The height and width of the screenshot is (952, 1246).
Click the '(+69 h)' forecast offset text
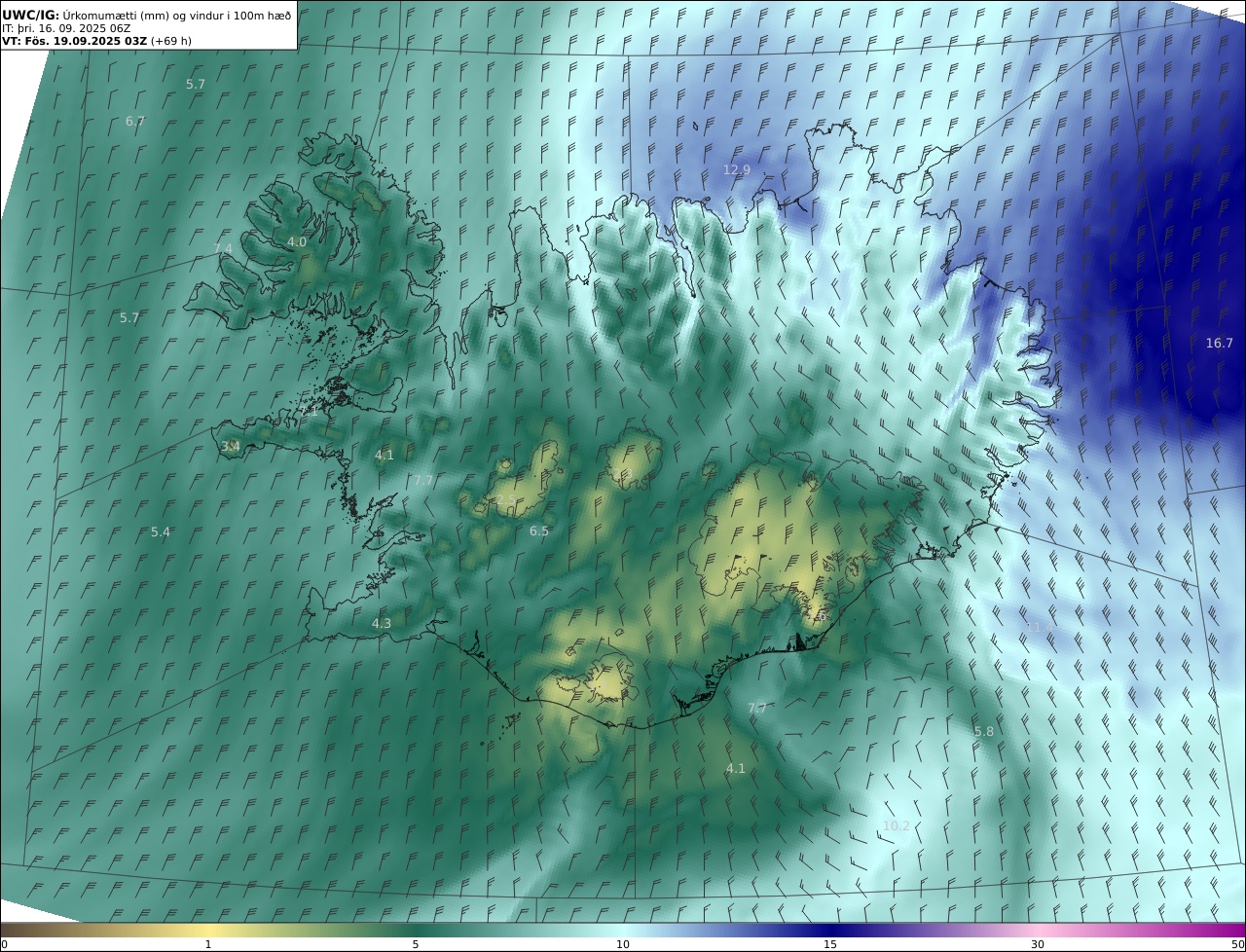pos(171,41)
